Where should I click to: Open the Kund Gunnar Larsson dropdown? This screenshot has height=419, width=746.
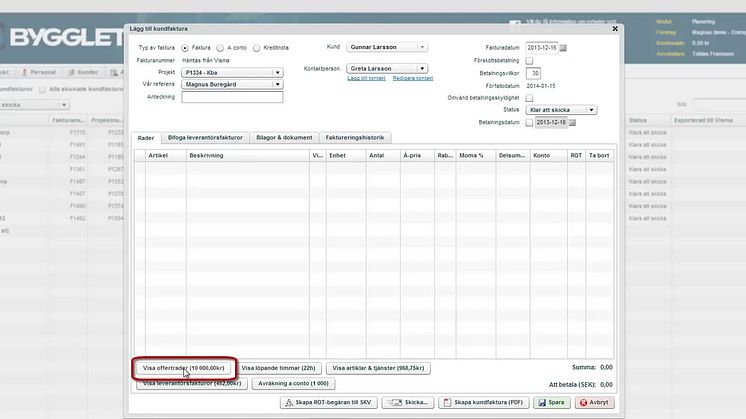387,47
